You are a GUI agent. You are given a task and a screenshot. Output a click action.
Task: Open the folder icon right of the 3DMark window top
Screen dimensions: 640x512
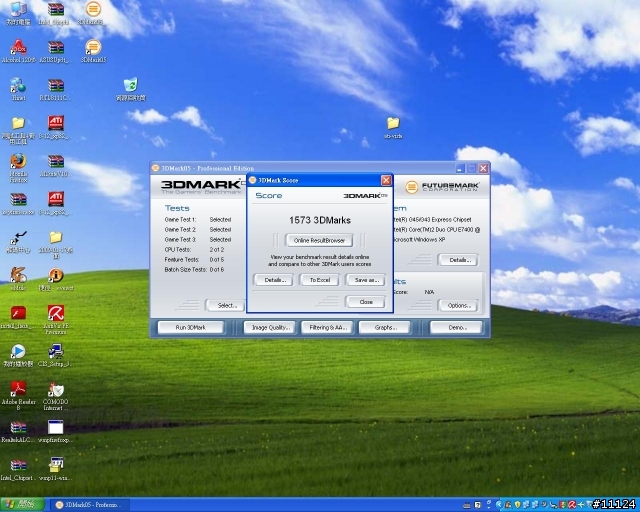tap(393, 127)
